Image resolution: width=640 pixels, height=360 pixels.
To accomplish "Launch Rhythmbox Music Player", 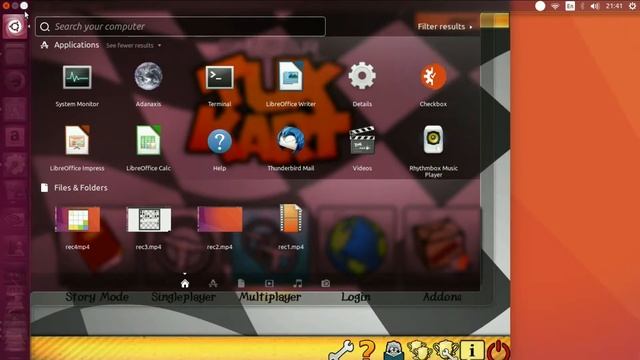I will tap(433, 140).
